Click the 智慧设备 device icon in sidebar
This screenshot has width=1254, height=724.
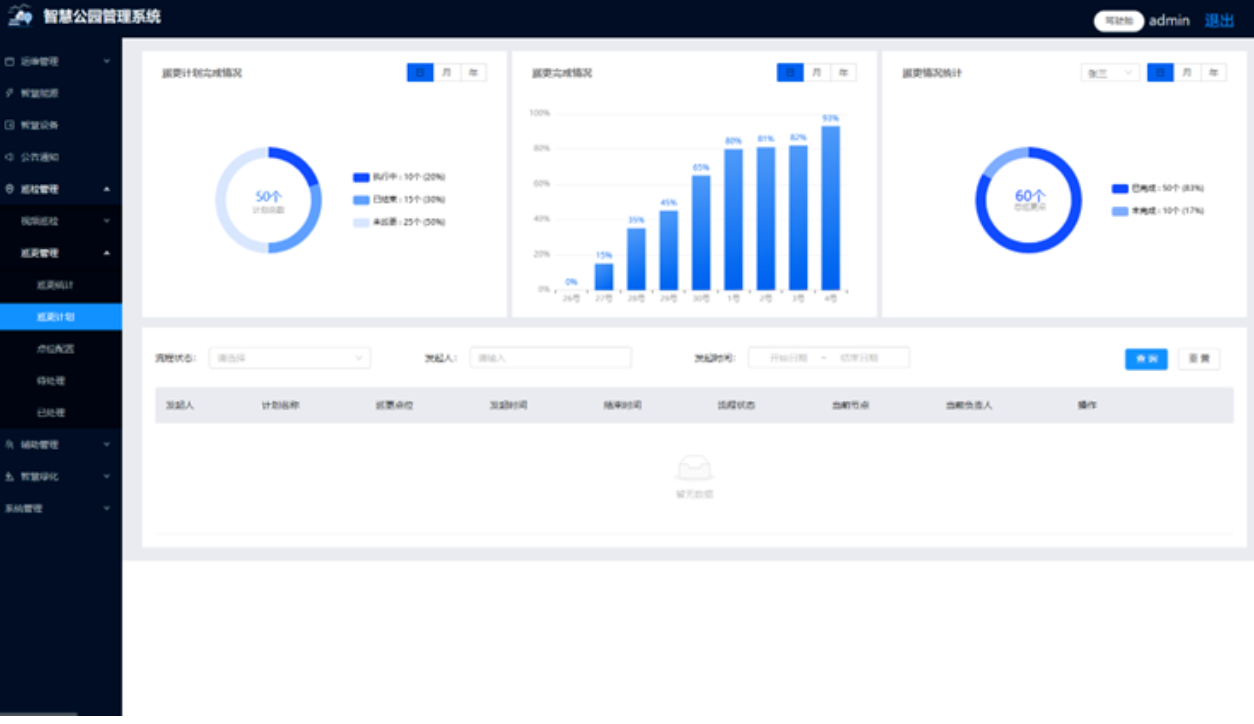point(10,125)
